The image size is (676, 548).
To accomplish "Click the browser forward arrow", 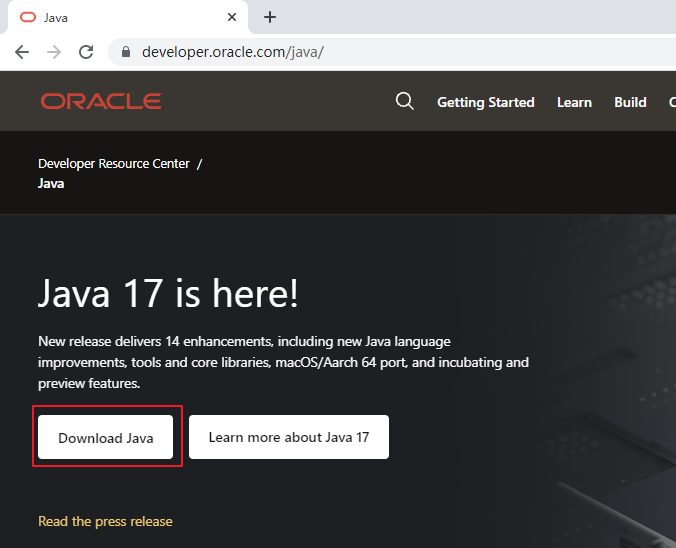I will (54, 52).
